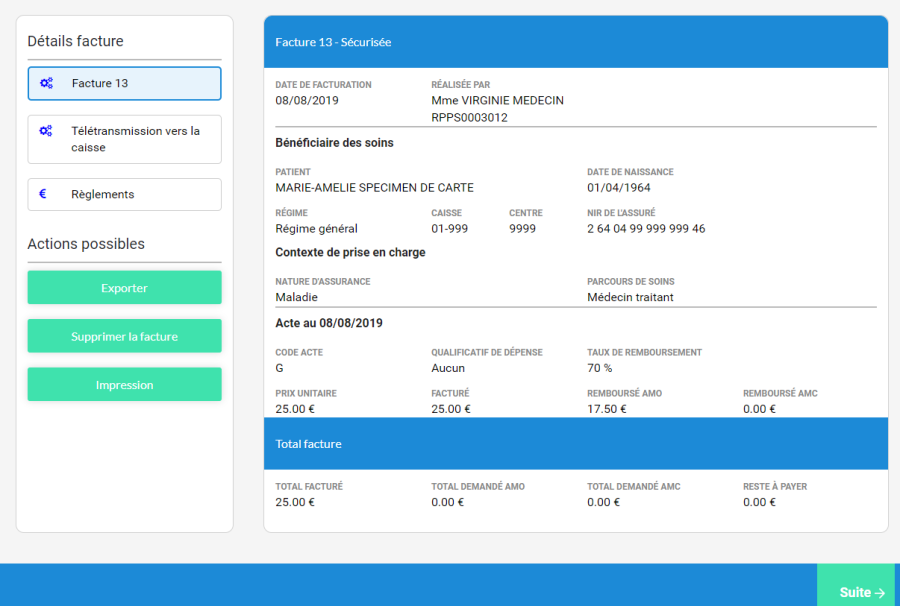The height and width of the screenshot is (606, 900).
Task: Click the arrow icon on the Suite button
Action: (x=880, y=592)
